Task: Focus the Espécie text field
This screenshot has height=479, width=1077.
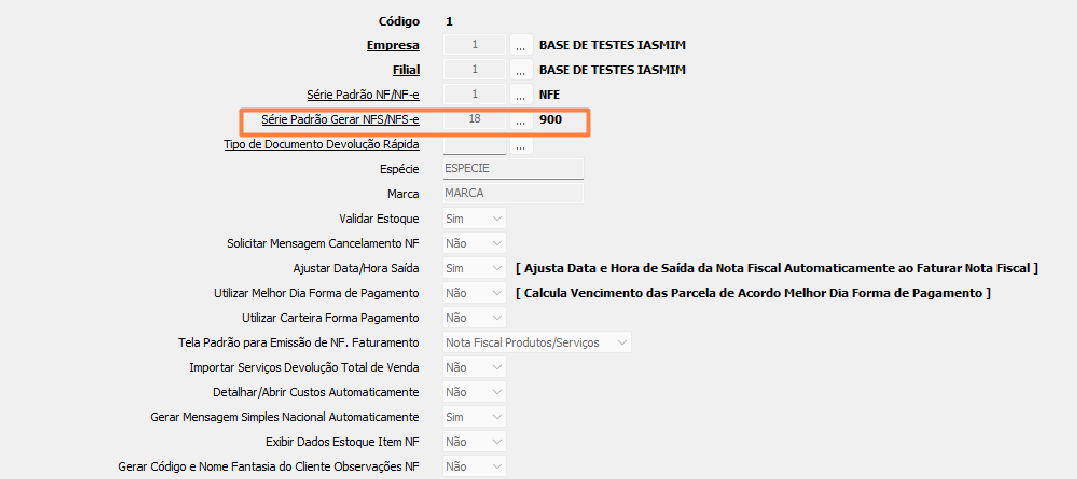Action: (512, 169)
